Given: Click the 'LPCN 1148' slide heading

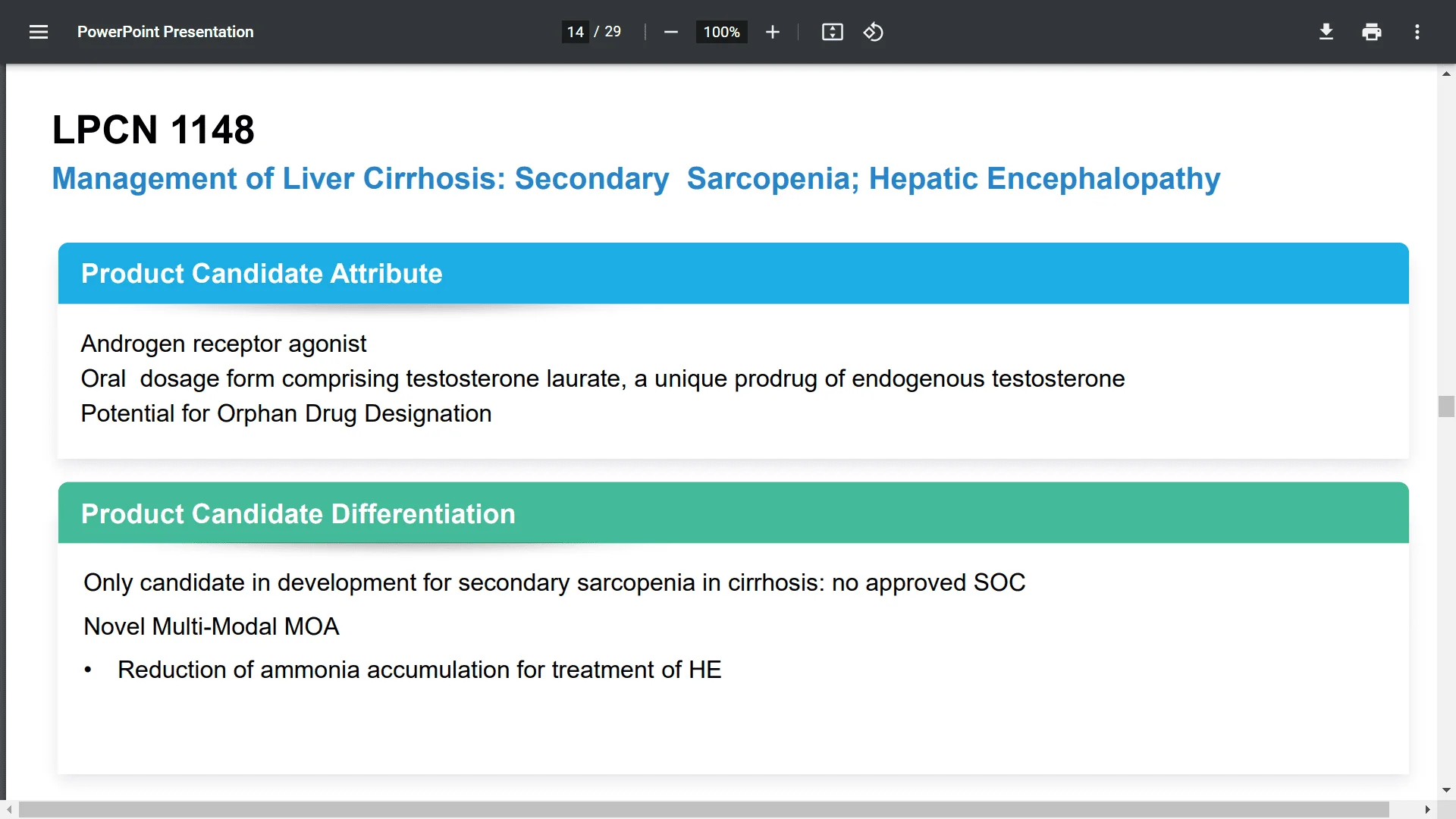Looking at the screenshot, I should pos(153,130).
